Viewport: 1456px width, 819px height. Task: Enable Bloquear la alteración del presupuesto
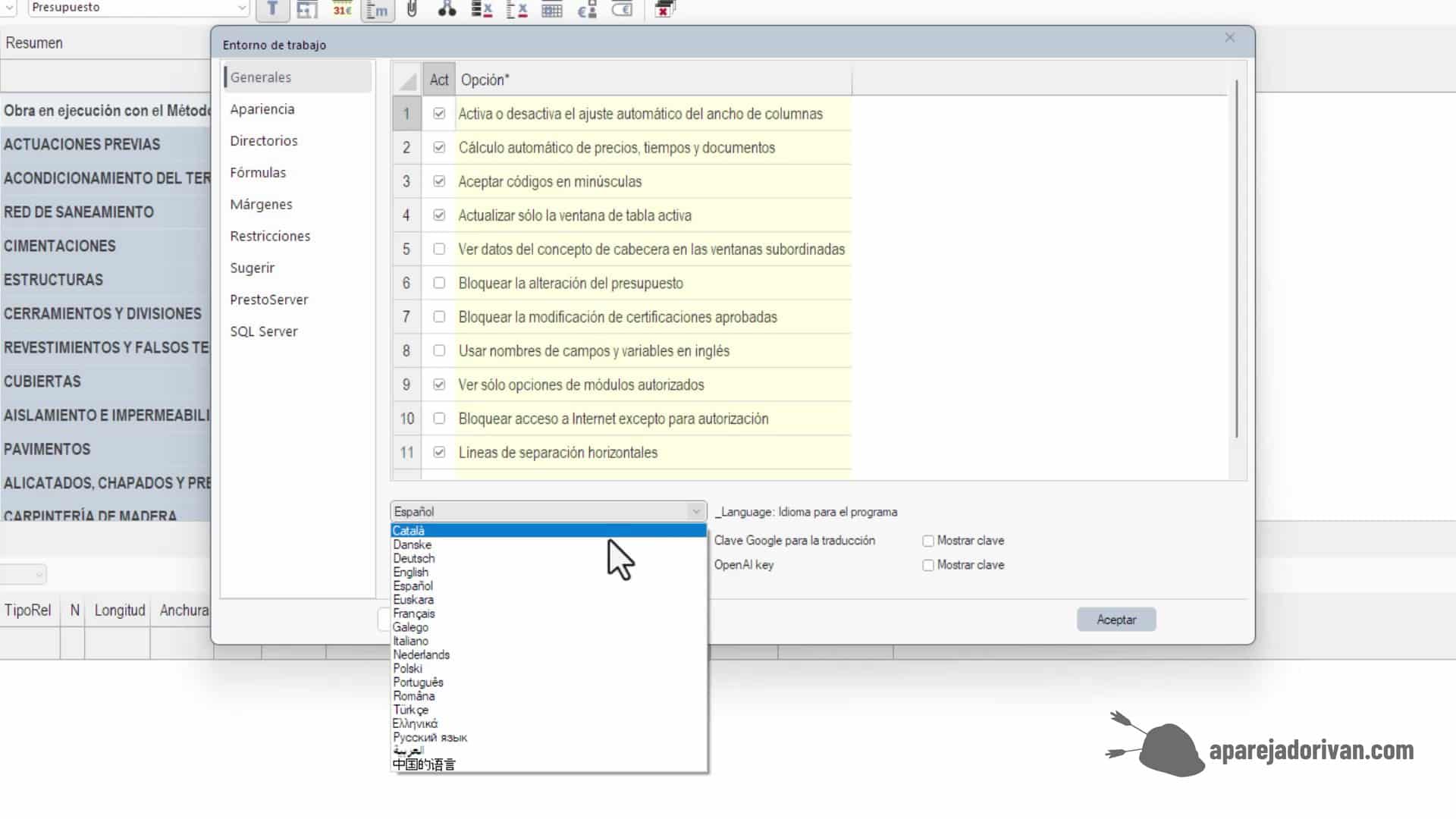click(439, 283)
